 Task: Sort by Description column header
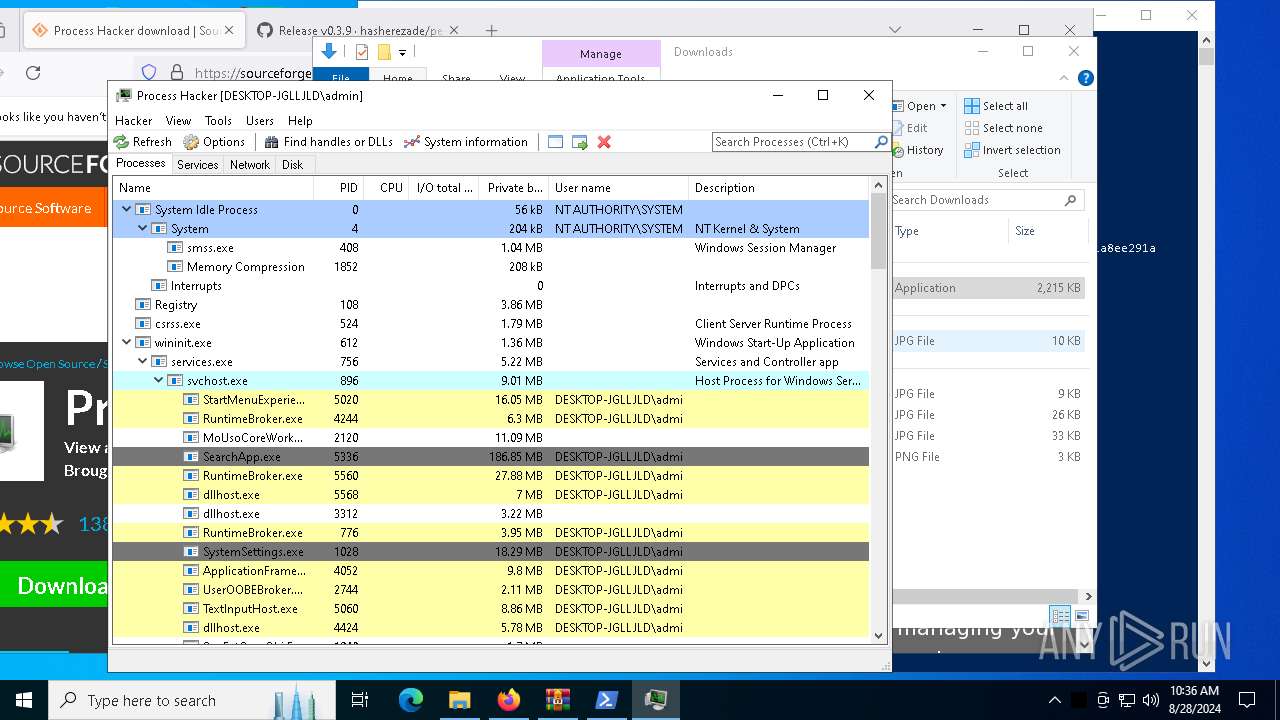click(x=778, y=188)
